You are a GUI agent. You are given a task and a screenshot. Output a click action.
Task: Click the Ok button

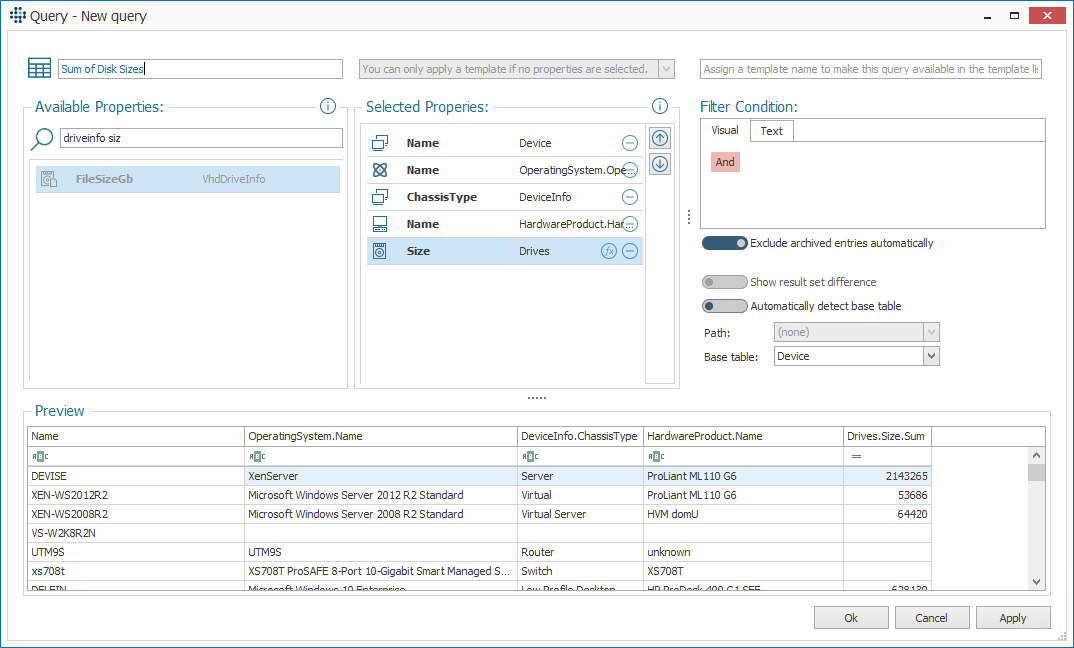851,618
